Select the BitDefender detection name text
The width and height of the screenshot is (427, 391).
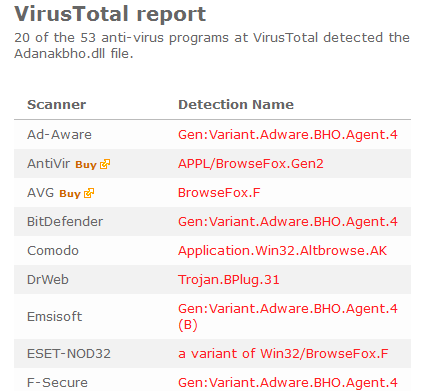[x=288, y=222]
